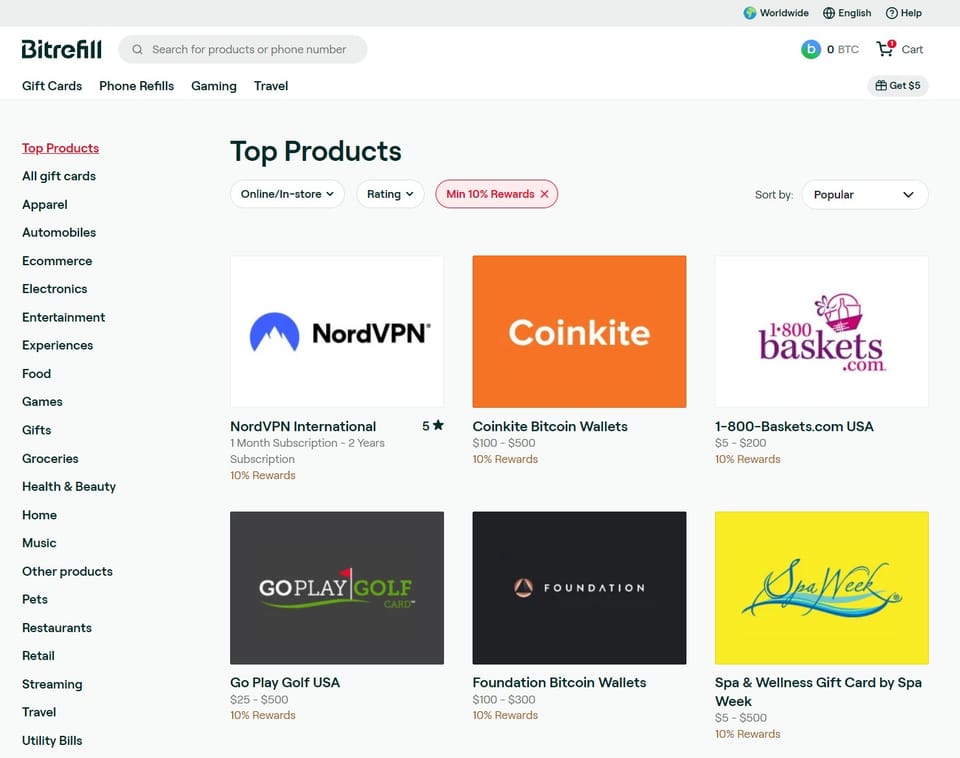Click the 0 BTC balance text
Image resolution: width=960 pixels, height=758 pixels.
[x=842, y=50]
